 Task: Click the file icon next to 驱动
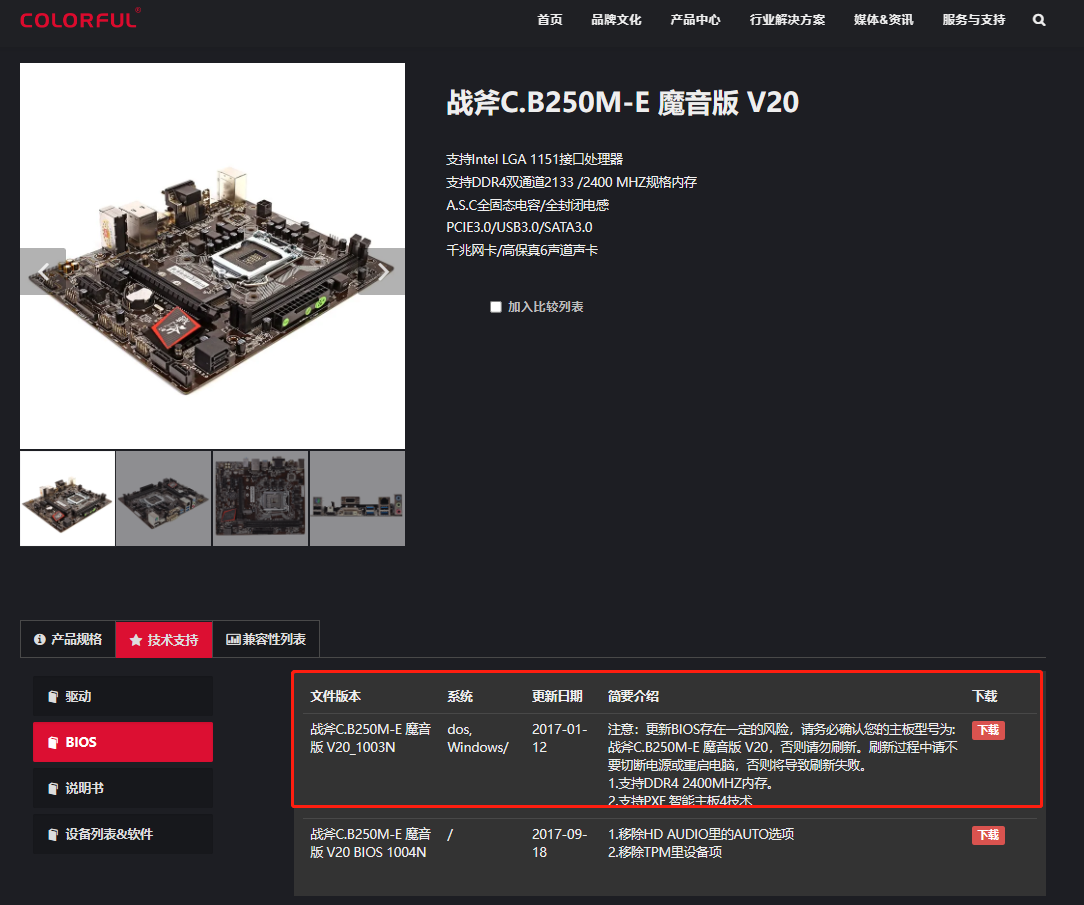tap(53, 696)
